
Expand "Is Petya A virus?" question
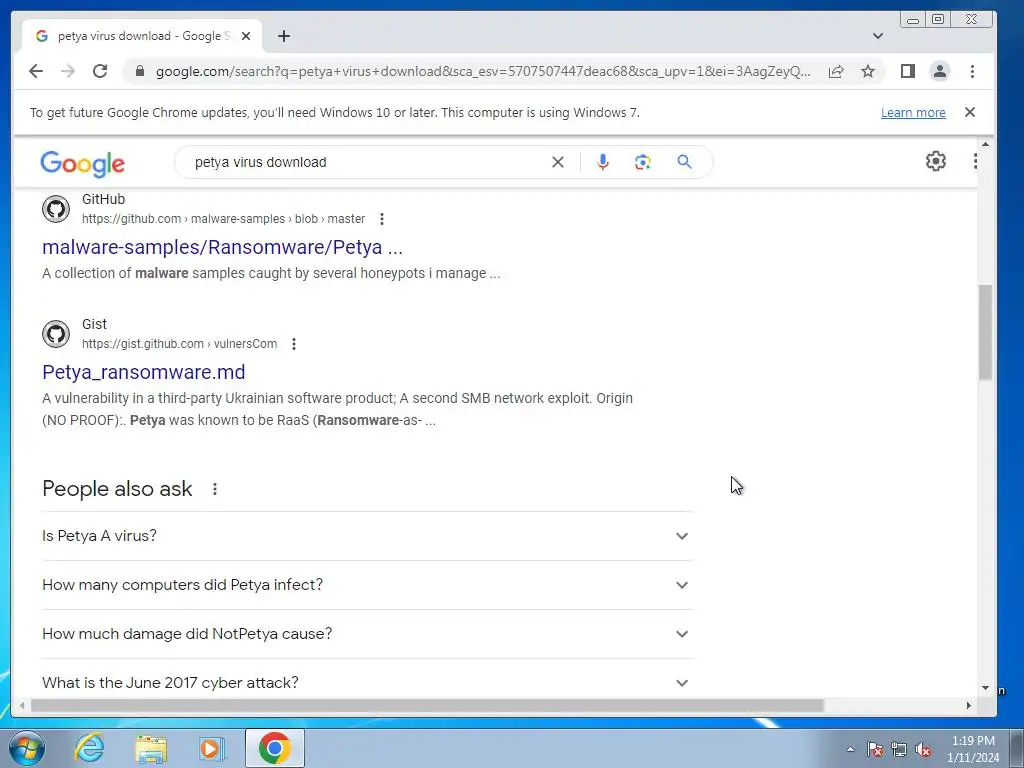(367, 536)
